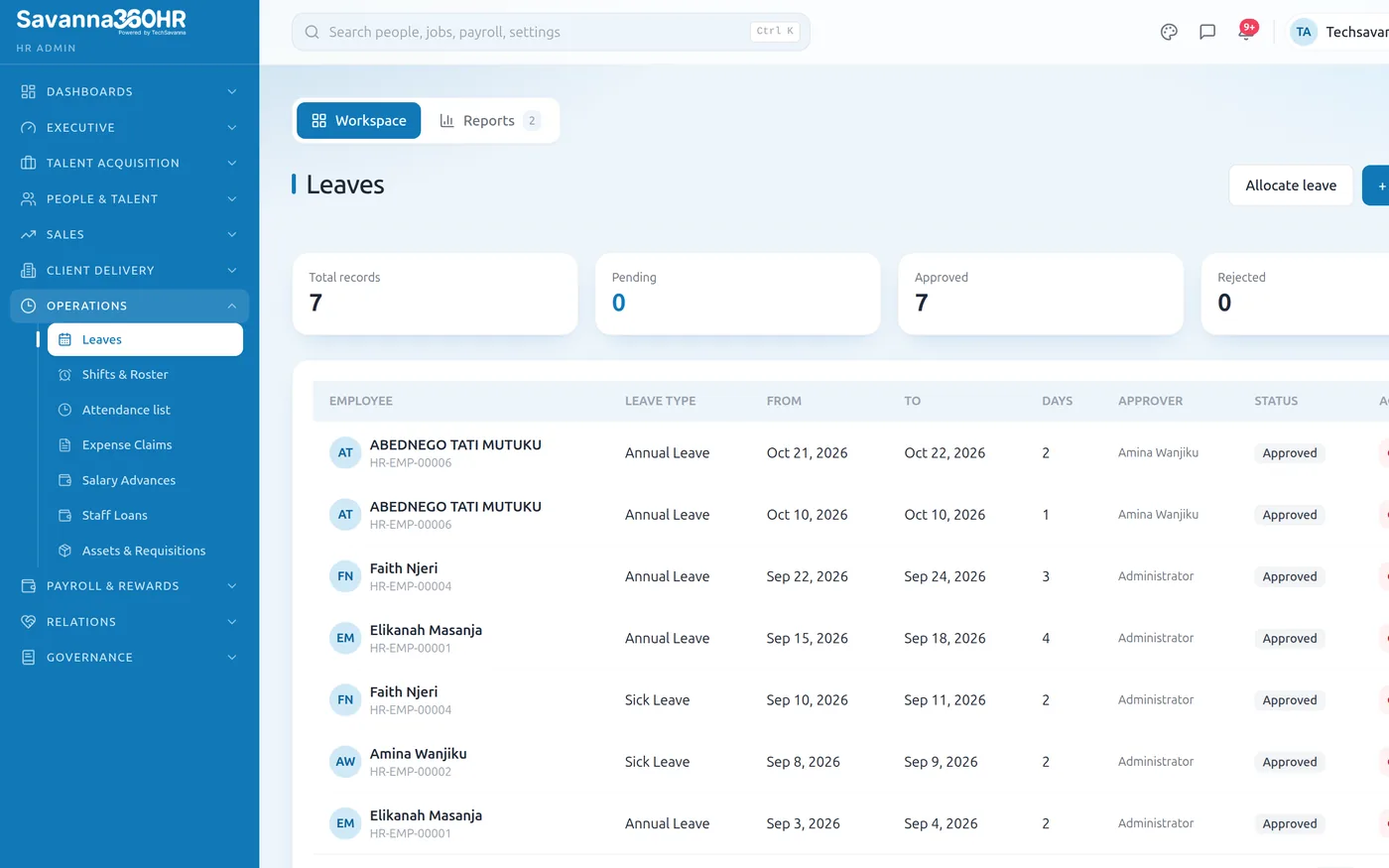Collapse the Operations section chevron
The image size is (1389, 868).
coord(232,306)
